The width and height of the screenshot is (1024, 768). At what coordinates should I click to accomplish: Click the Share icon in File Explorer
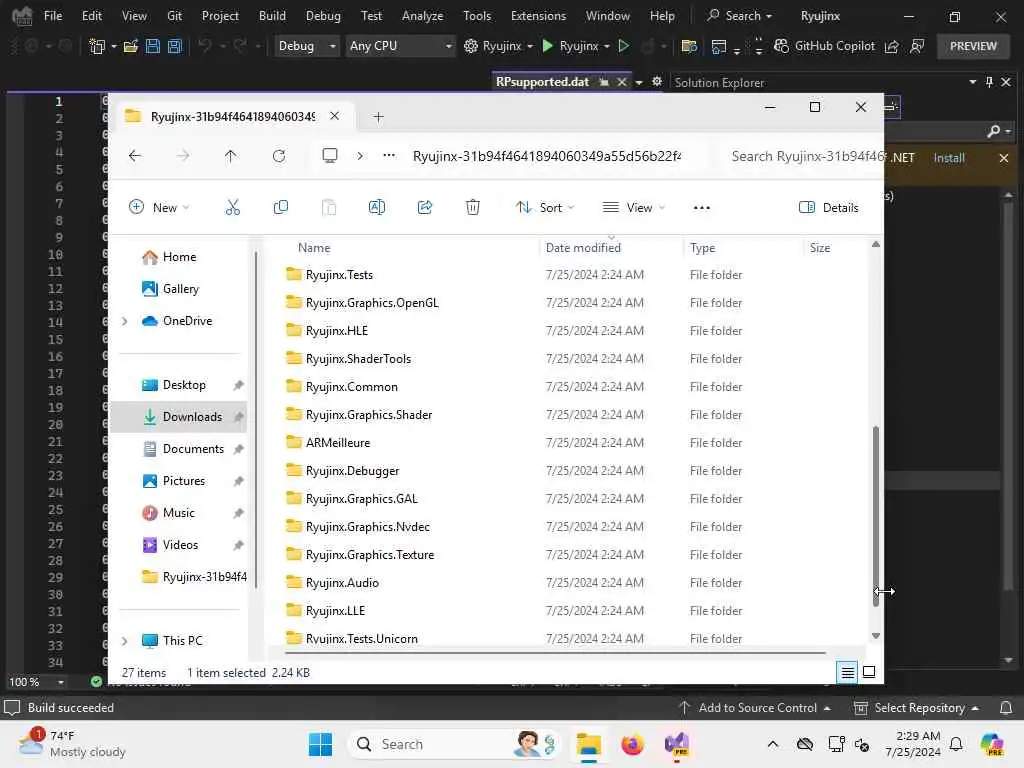click(424, 208)
